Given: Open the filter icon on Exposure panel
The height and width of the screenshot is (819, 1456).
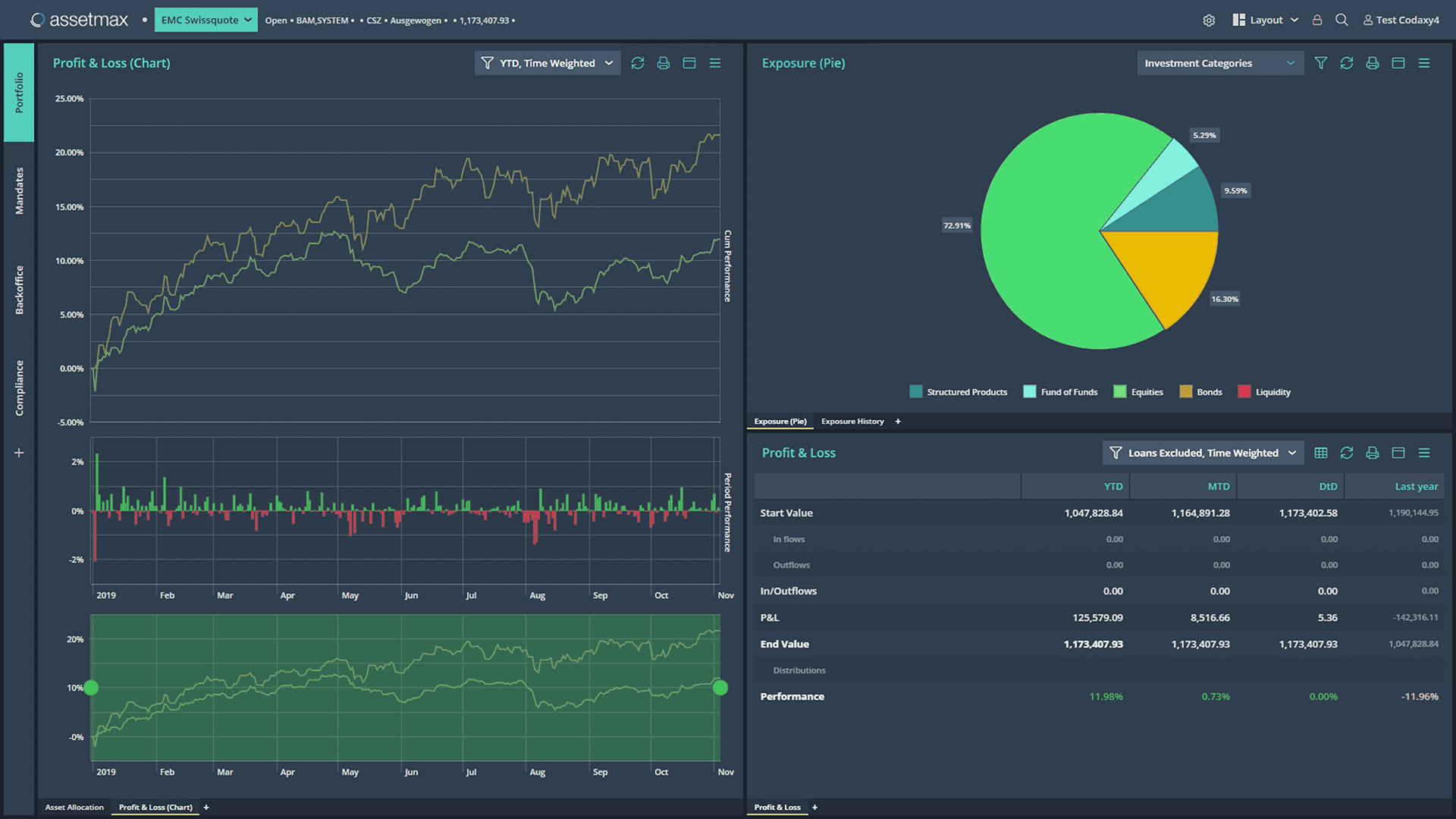Looking at the screenshot, I should pos(1320,63).
